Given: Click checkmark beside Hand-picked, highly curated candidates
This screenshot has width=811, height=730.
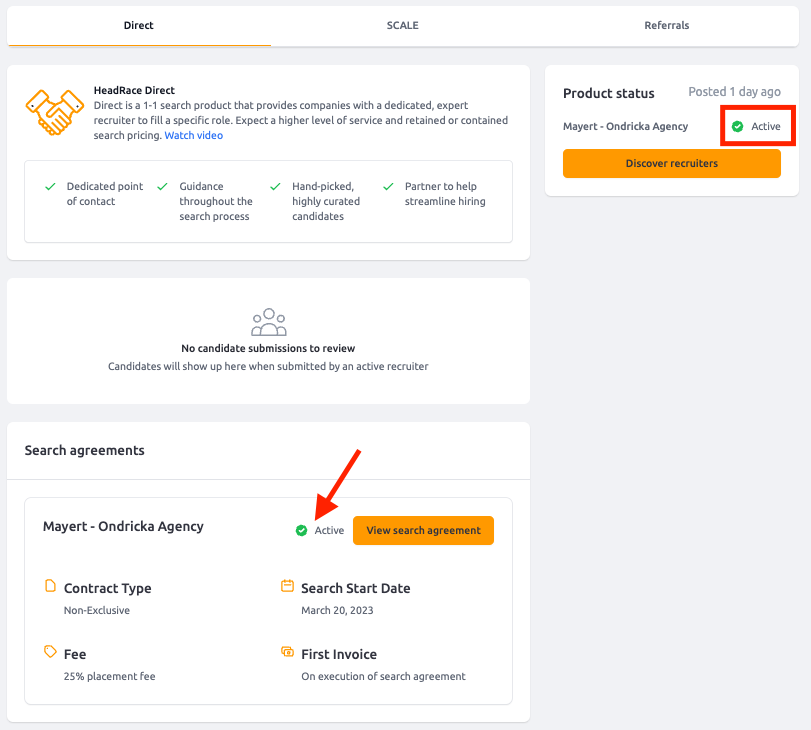Looking at the screenshot, I should [276, 186].
